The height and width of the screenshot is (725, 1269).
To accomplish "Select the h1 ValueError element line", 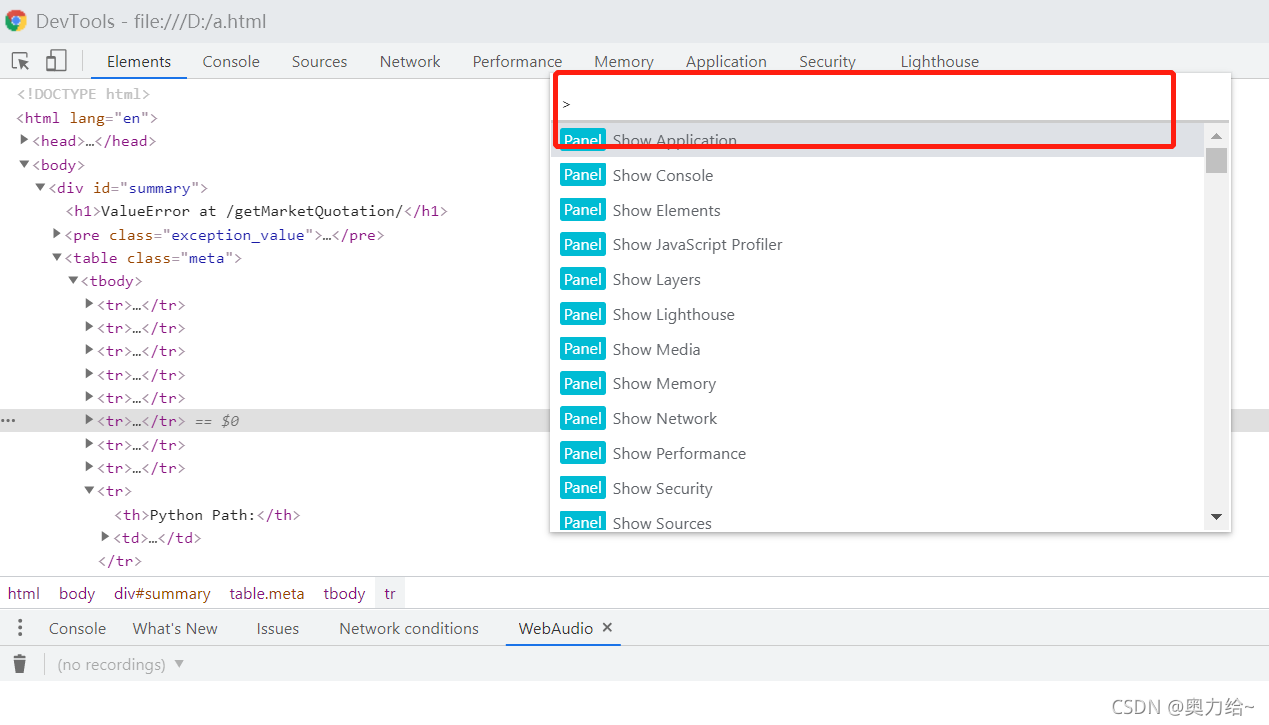I will (x=257, y=211).
